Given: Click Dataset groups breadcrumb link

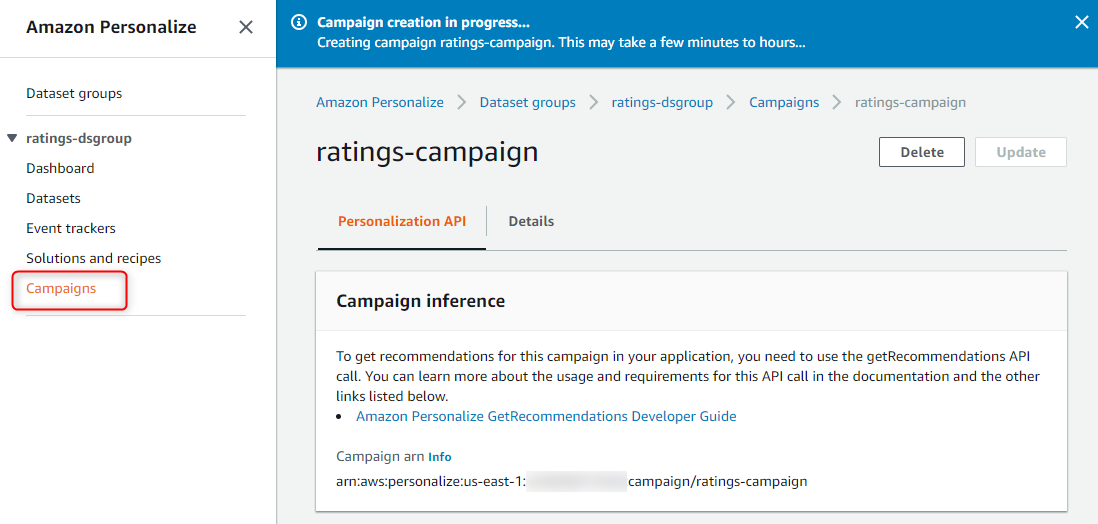Looking at the screenshot, I should click(x=527, y=102).
